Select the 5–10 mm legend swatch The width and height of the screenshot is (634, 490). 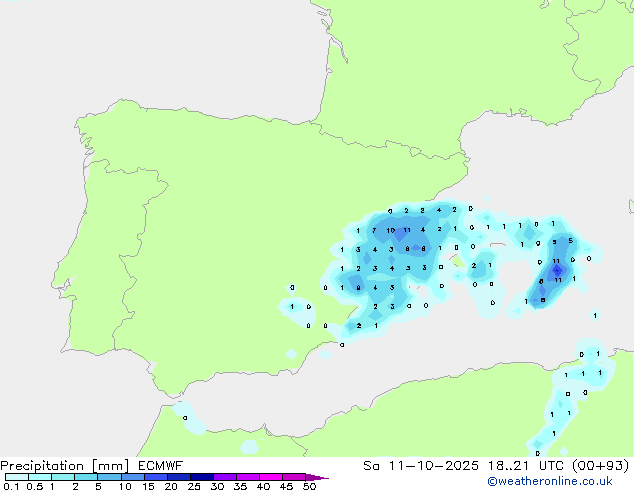110,477
